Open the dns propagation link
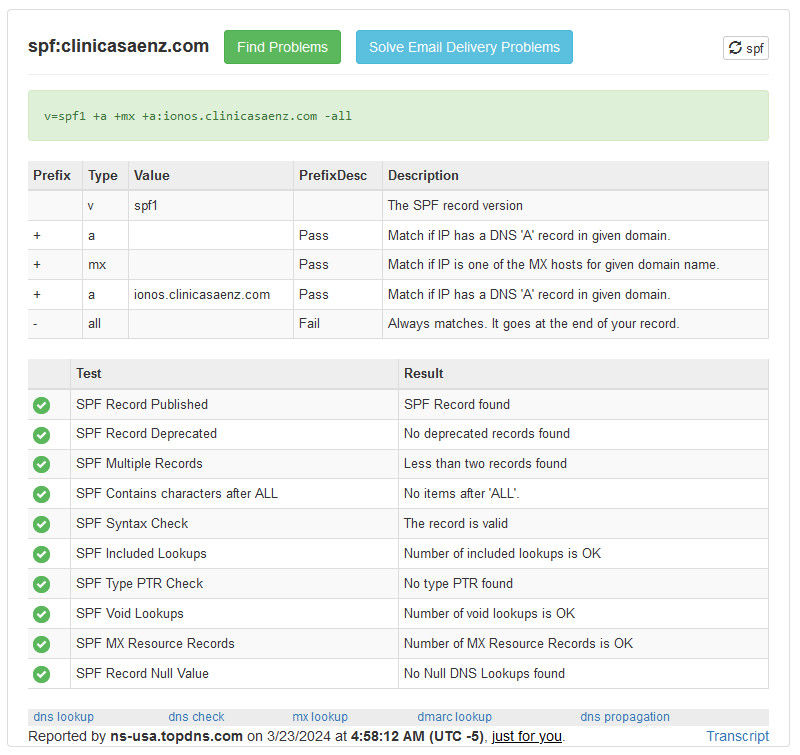Viewport: 800px width, 755px height. pos(624,717)
